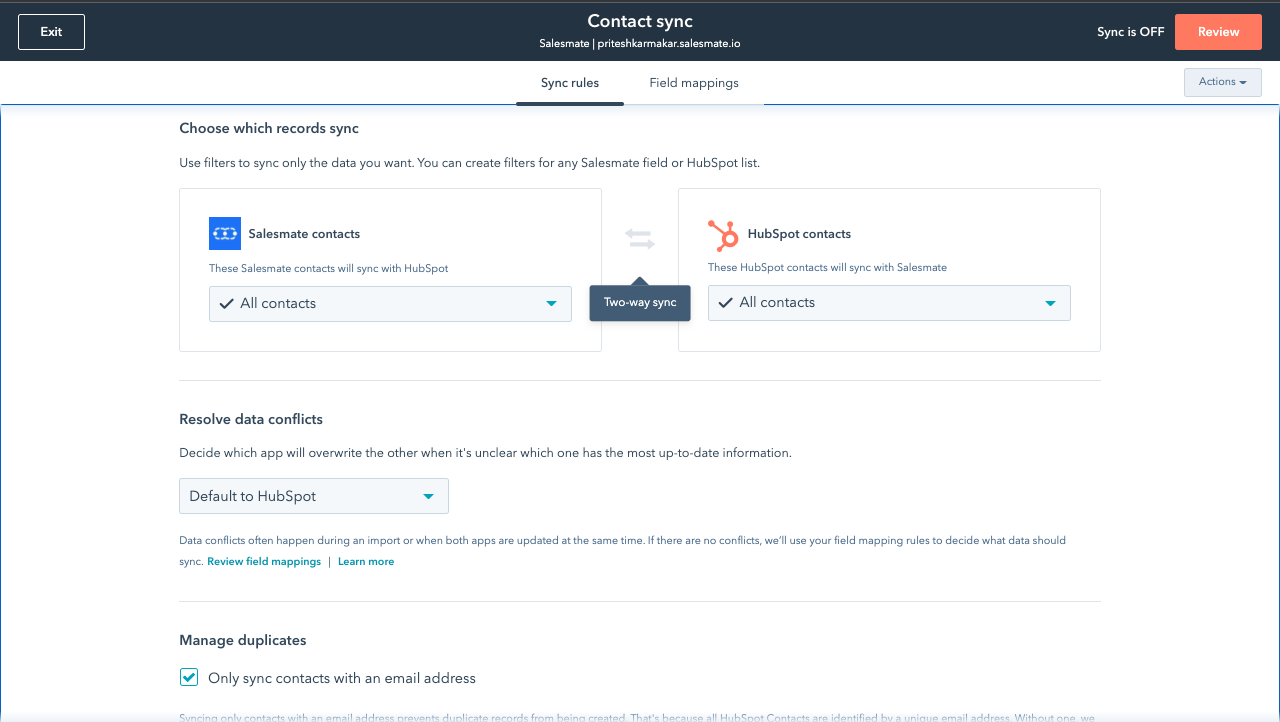Open the 'Learn more' link
Screen dimensions: 1280x722
[x=366, y=562]
